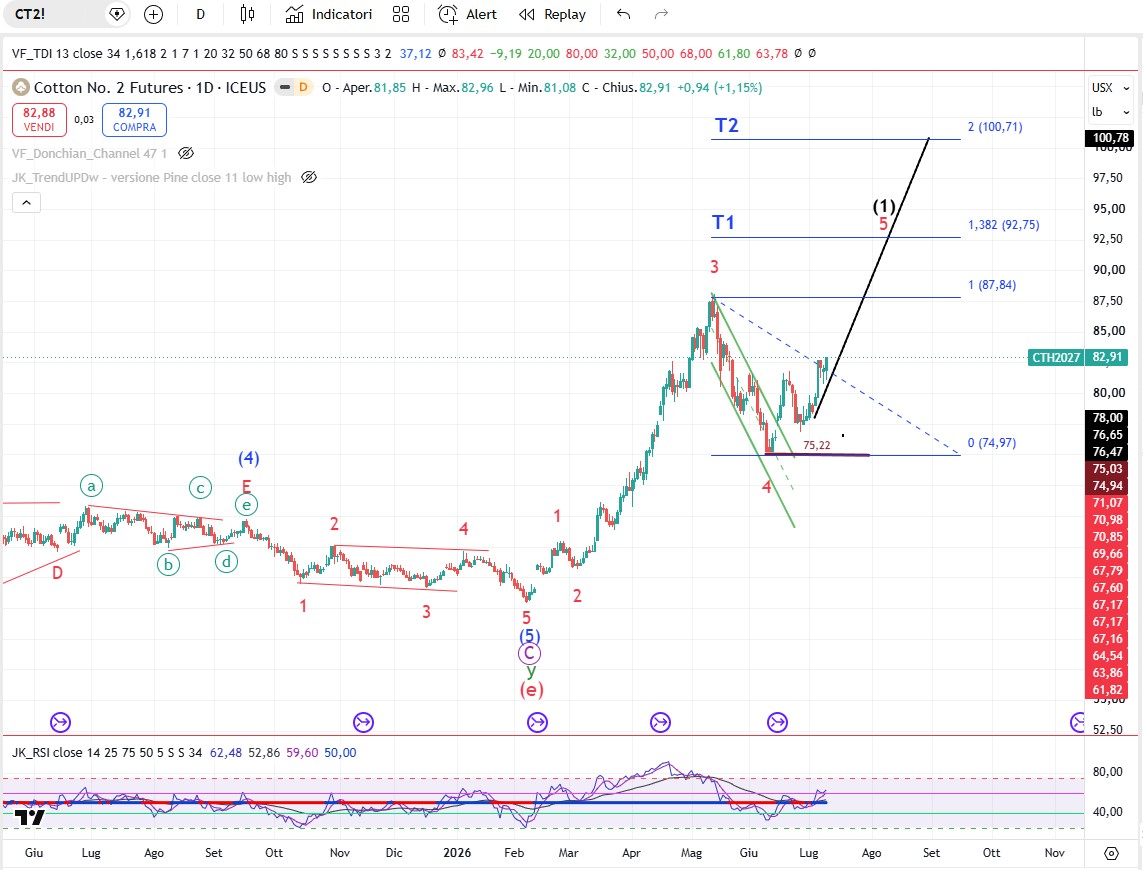The width and height of the screenshot is (1143, 870).
Task: Open the lb unit dropdown
Action: (x=1110, y=112)
